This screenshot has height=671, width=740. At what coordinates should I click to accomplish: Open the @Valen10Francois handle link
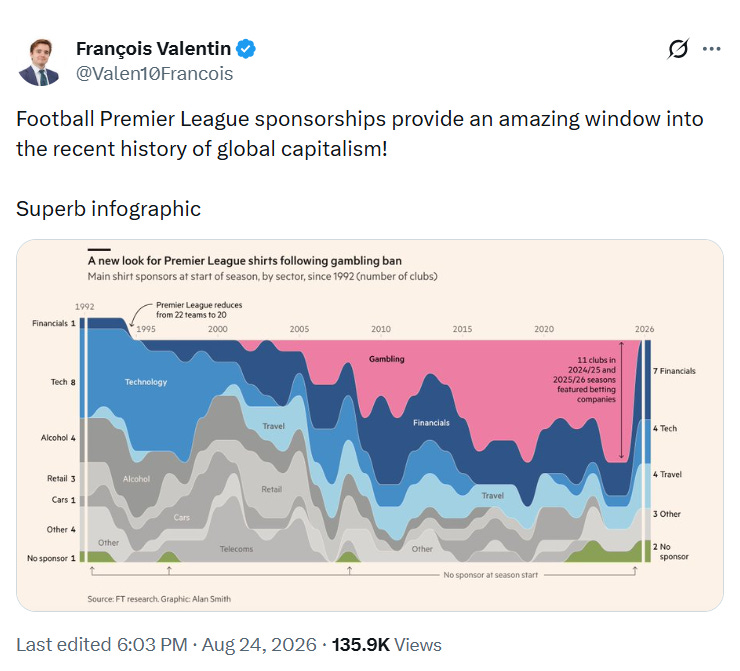coord(154,74)
